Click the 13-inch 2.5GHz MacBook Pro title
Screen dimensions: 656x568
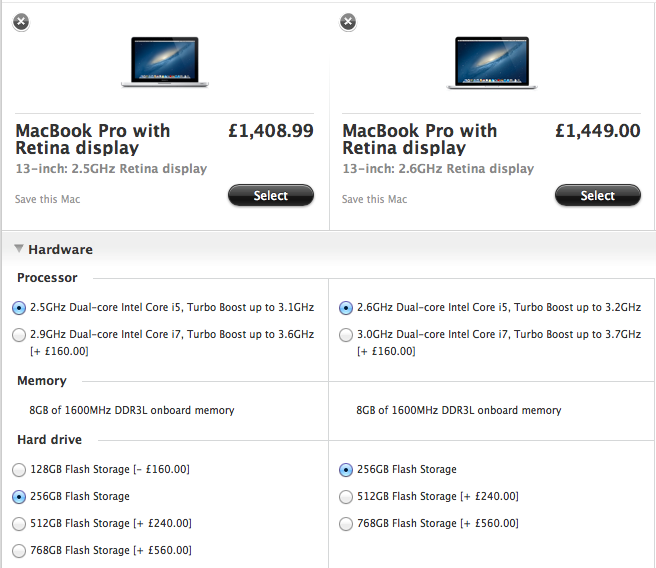pos(93,139)
